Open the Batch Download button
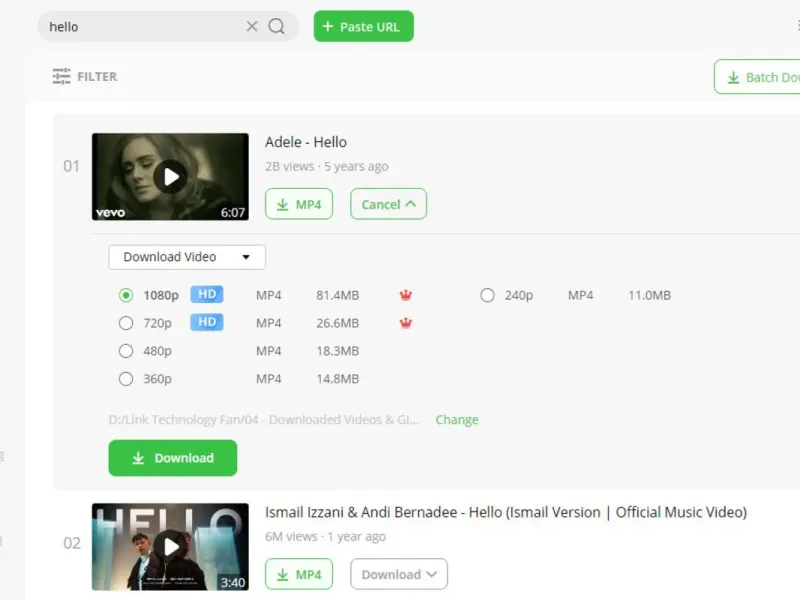This screenshot has width=800, height=600. click(757, 77)
